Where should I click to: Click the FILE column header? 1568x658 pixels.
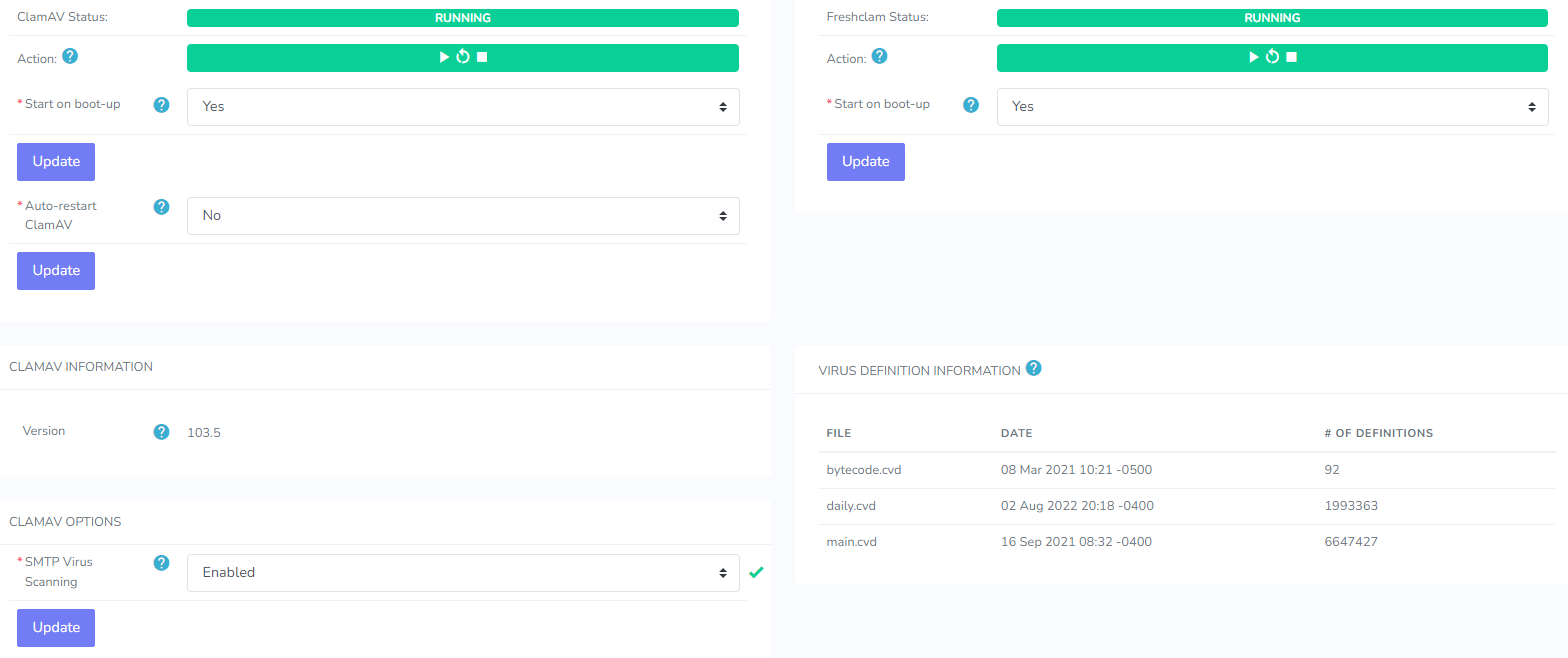pyautogui.click(x=839, y=433)
